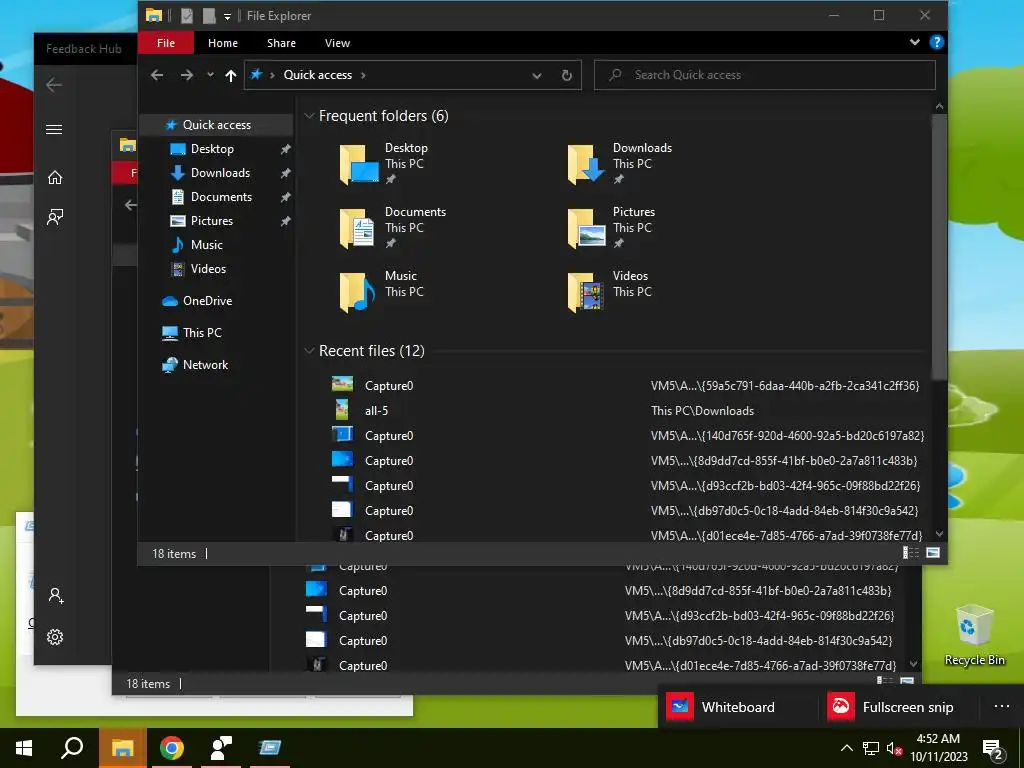Go to Feedback Hub home icon
This screenshot has width=1024, height=768.
[x=55, y=177]
